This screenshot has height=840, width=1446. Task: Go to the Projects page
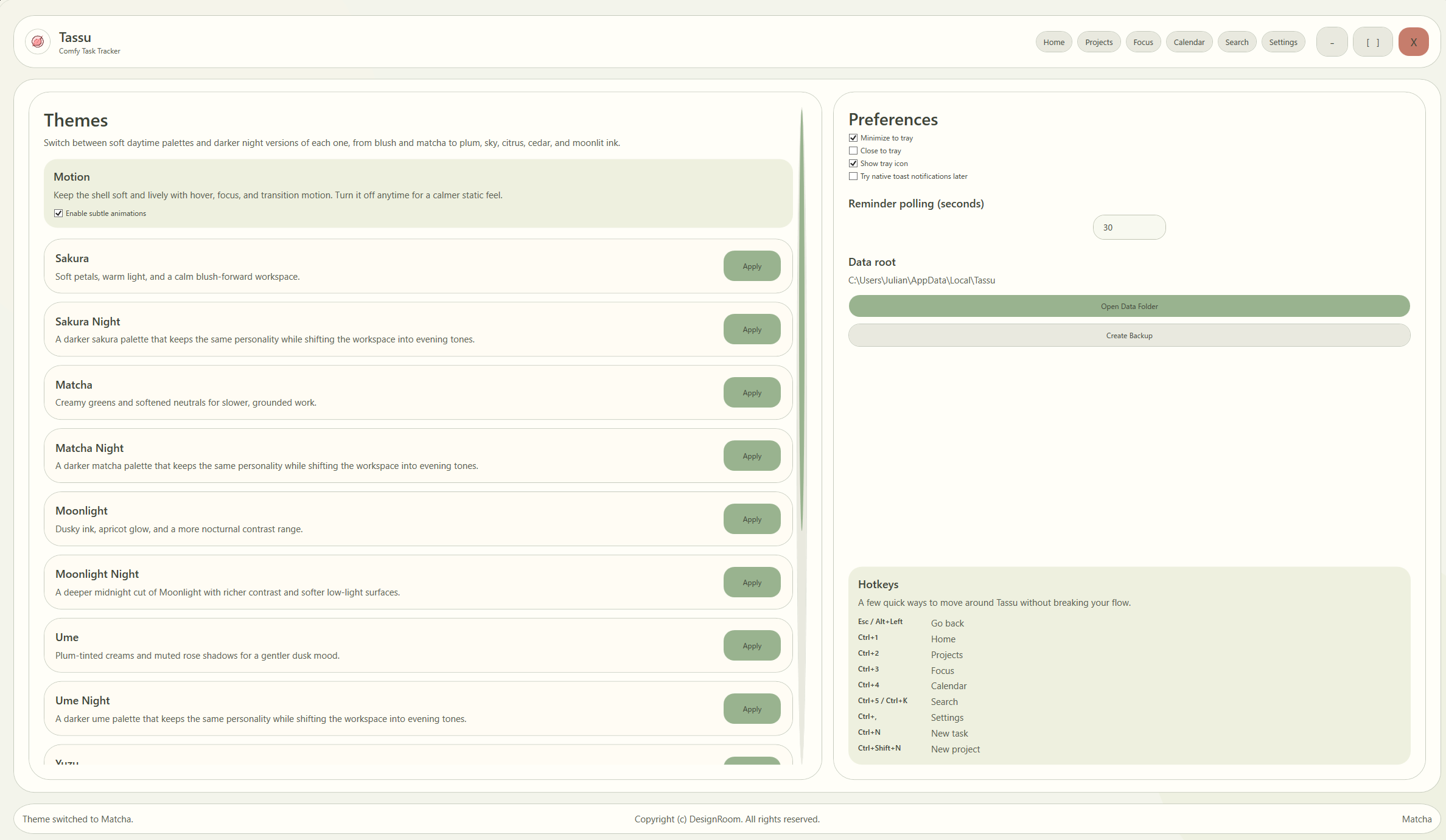1098,42
